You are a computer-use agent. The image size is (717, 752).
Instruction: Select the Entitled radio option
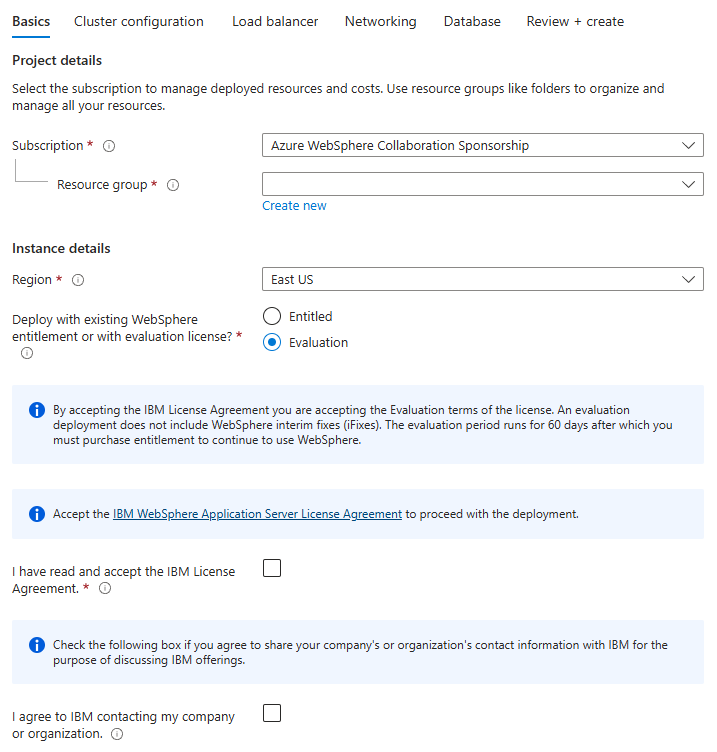click(272, 316)
